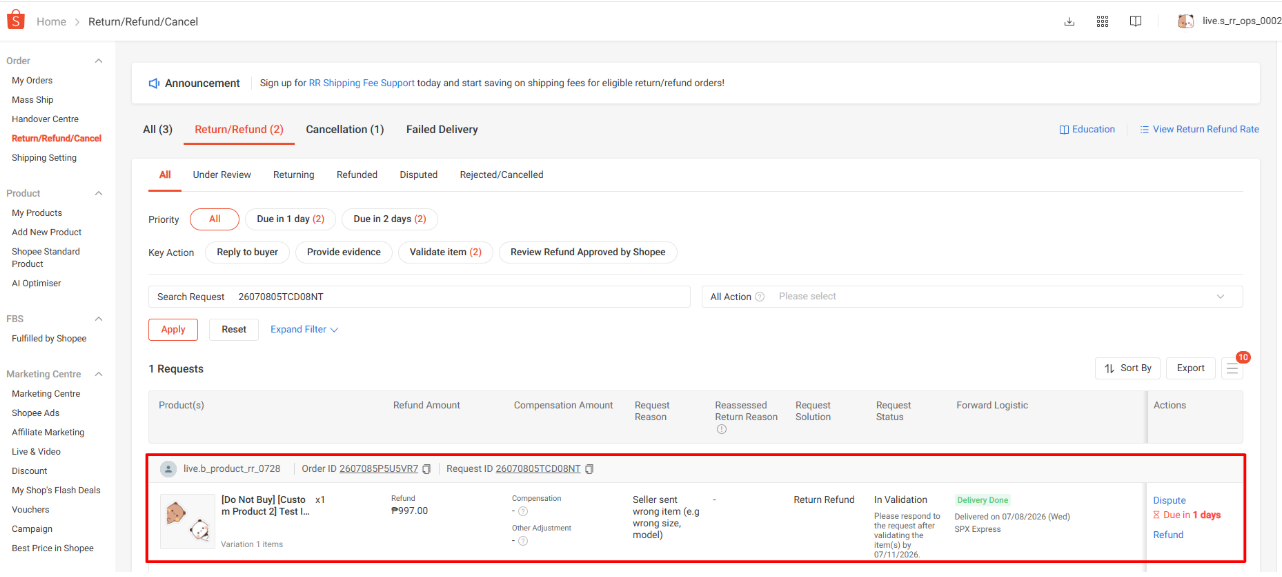Open the Refunded sub-tab
Screen dimensions: 1282x577
point(357,175)
